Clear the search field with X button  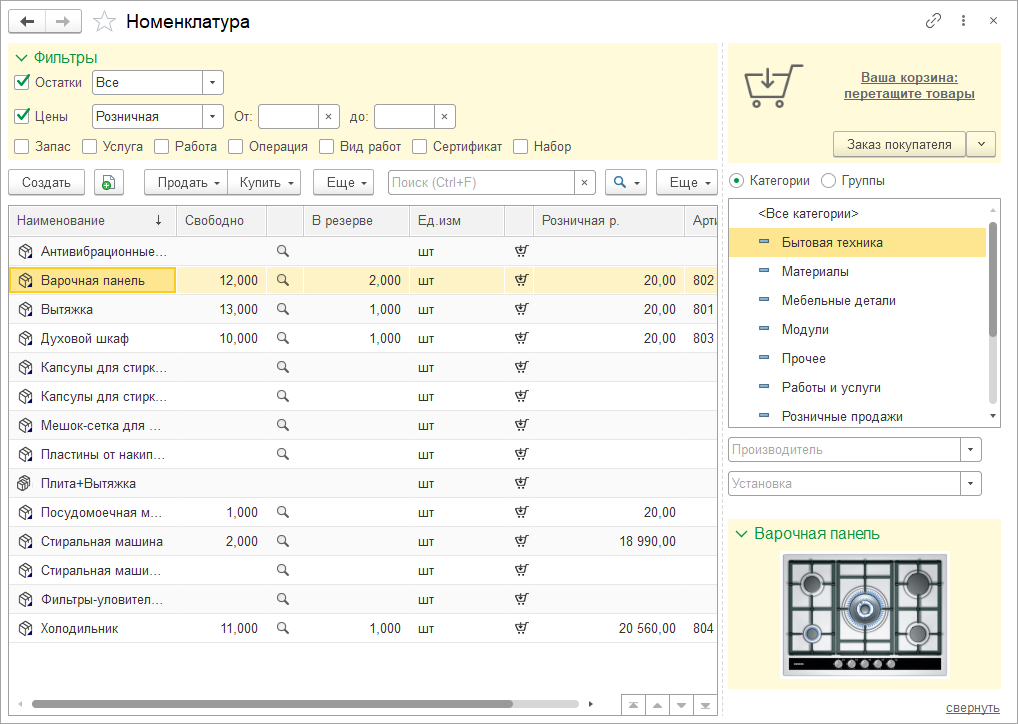(585, 182)
